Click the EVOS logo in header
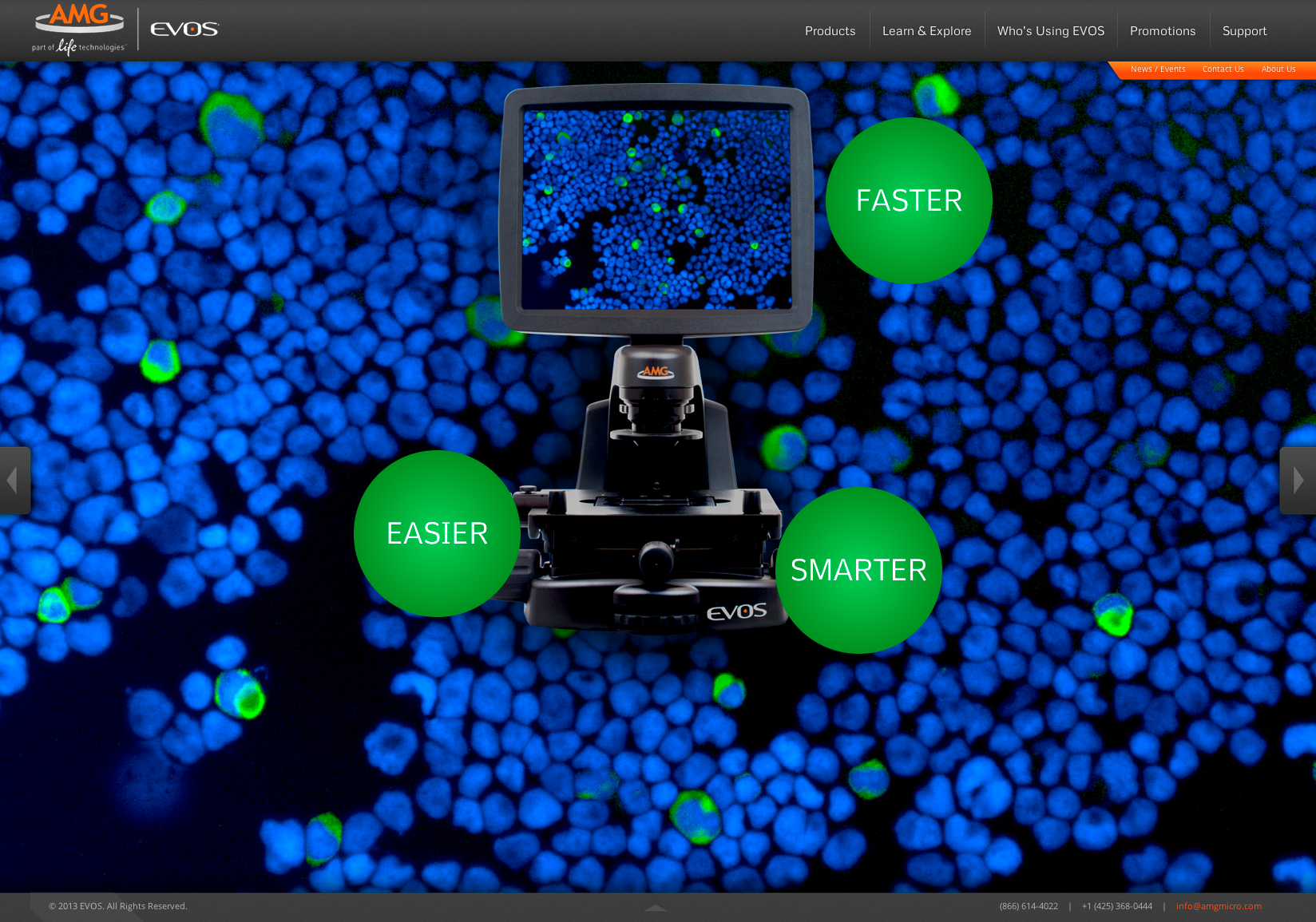1316x922 pixels. tap(184, 30)
